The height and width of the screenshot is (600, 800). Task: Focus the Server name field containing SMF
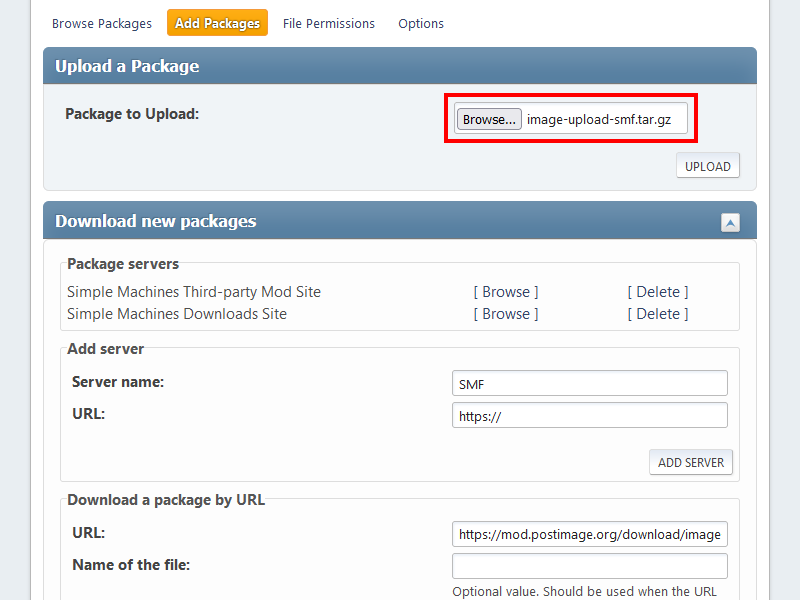click(x=589, y=383)
